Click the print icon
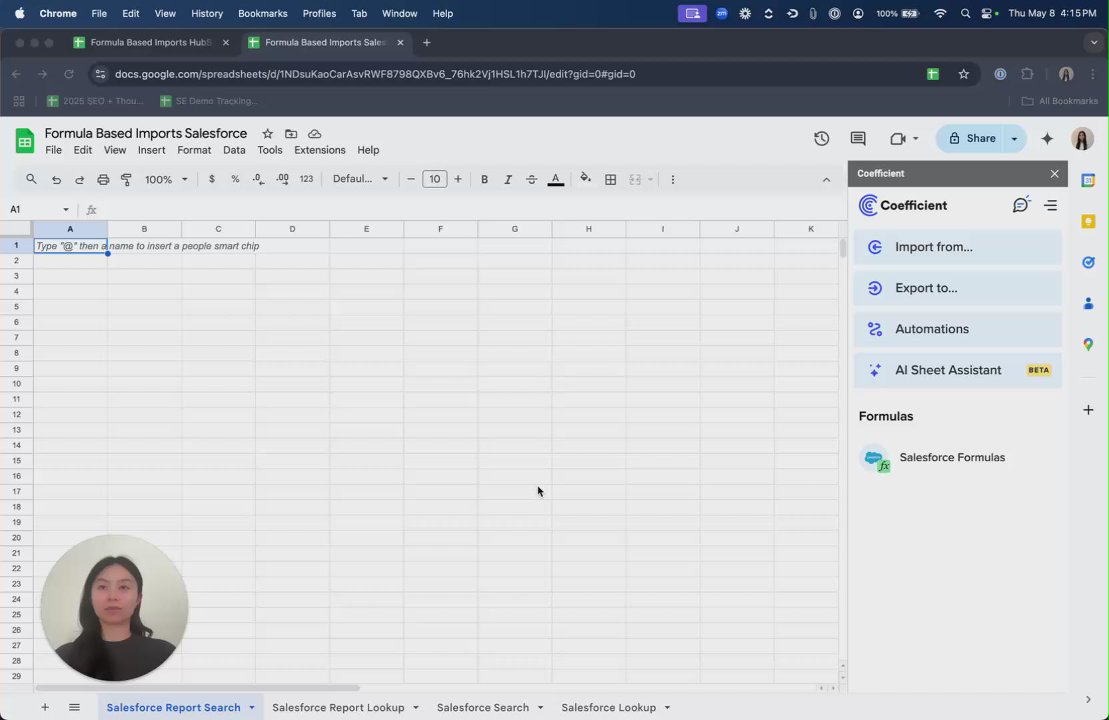The image size is (1109, 720). pos(103,180)
